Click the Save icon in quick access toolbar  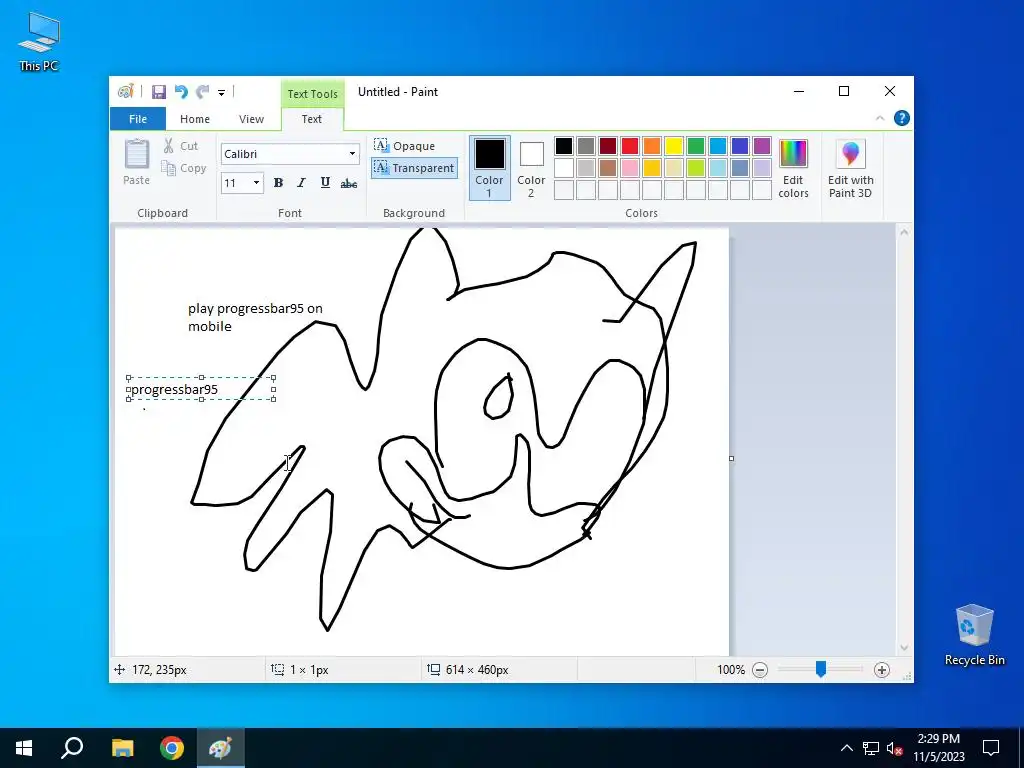(x=159, y=92)
